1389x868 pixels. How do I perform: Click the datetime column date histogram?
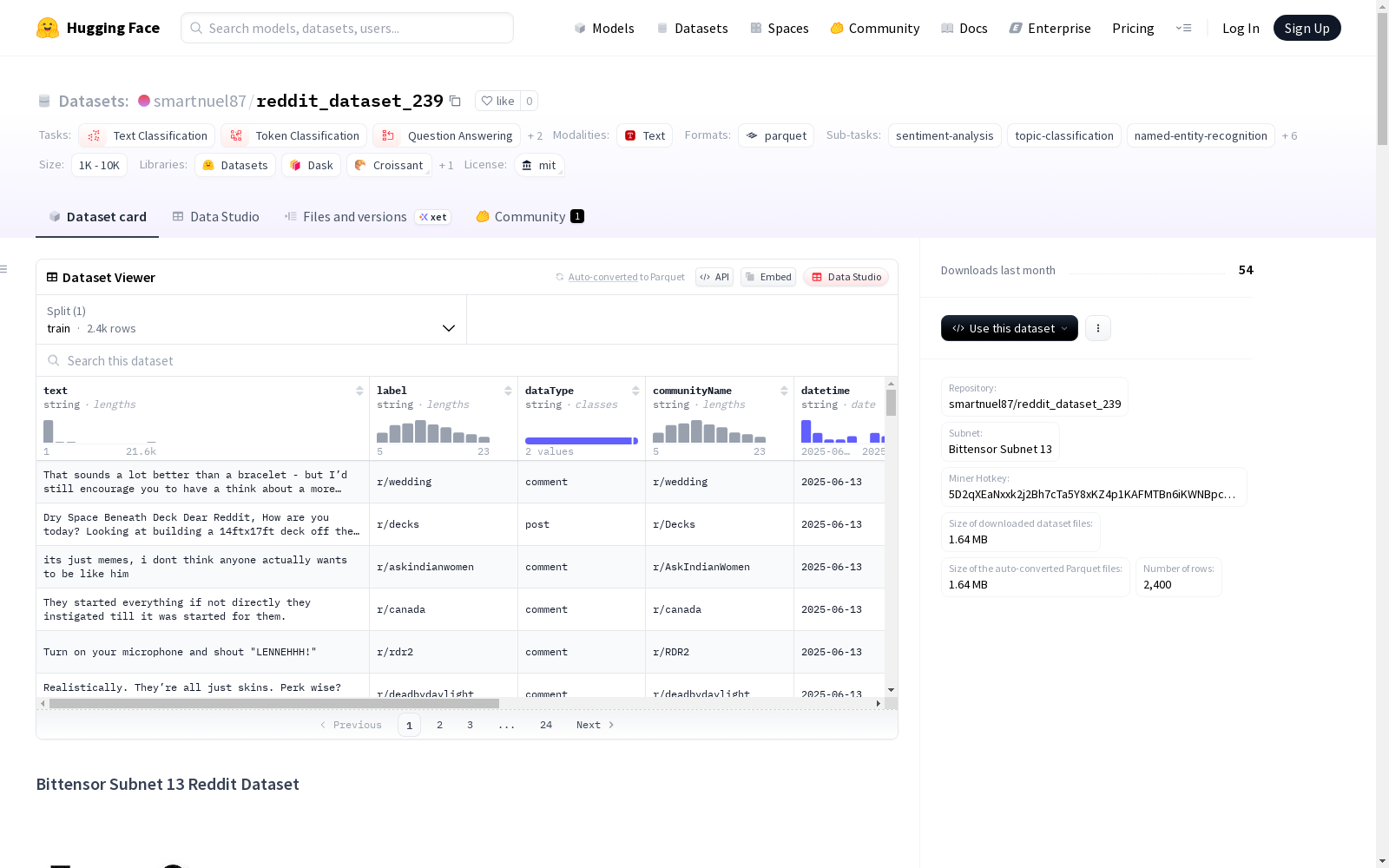843,431
